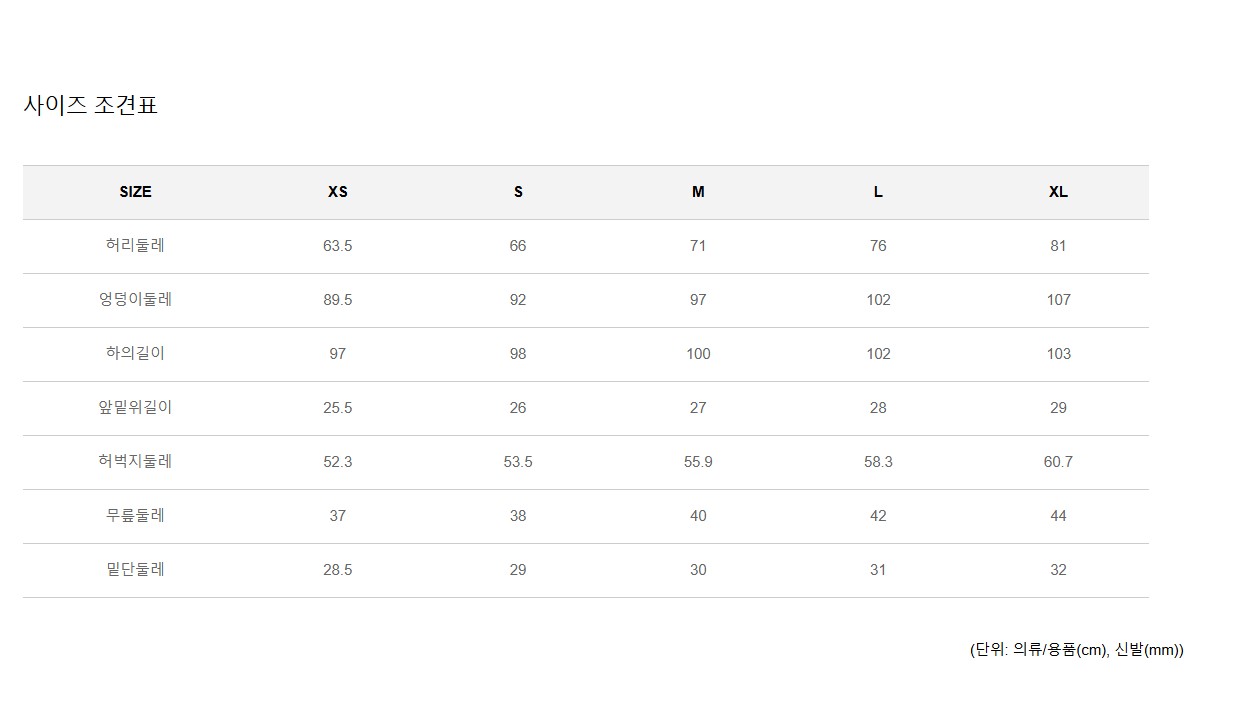Image resolution: width=1242 pixels, height=718 pixels.
Task: Select the 허리둘레 row label
Action: pos(135,246)
